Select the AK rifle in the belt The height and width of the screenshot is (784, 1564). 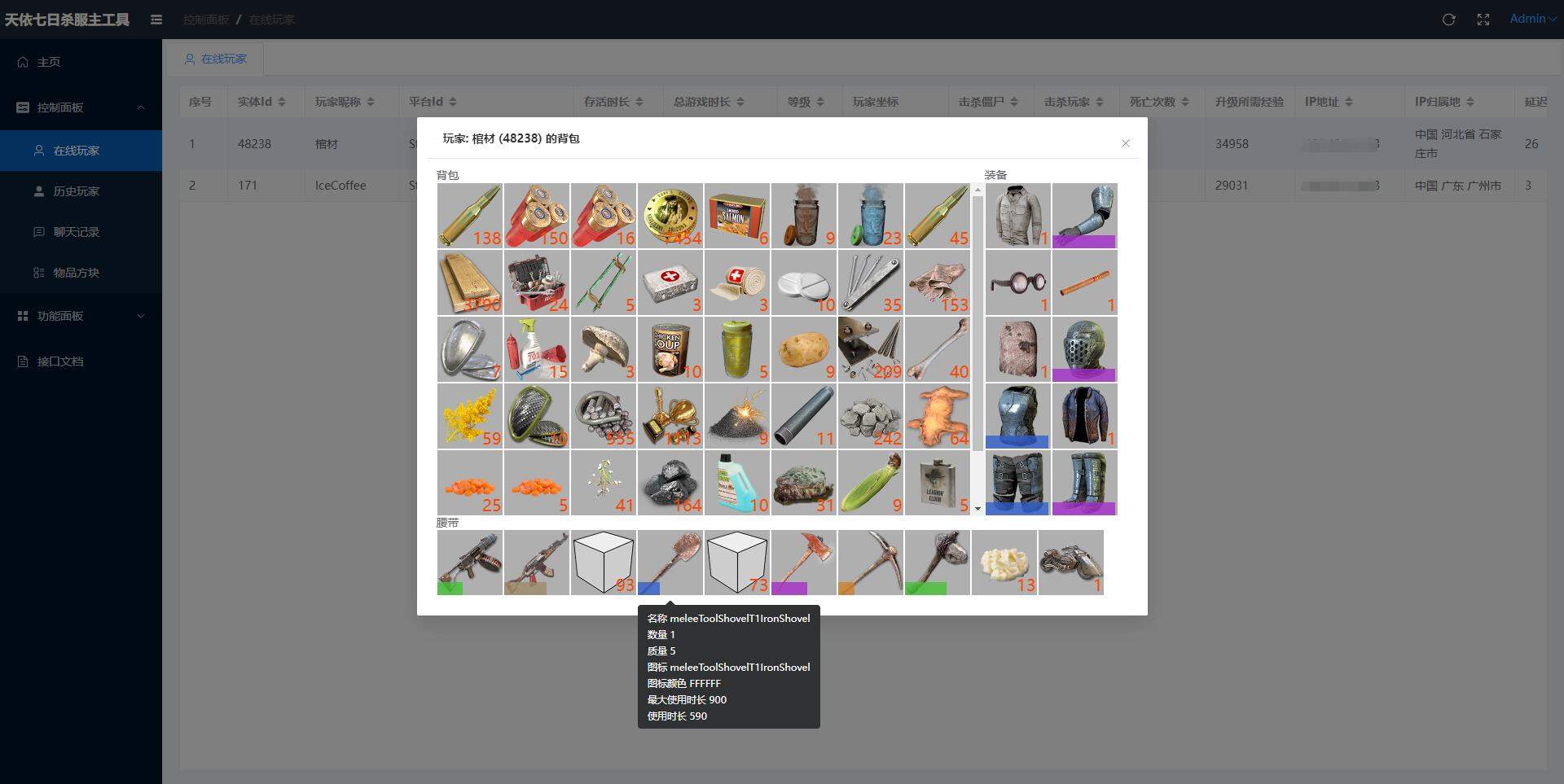[x=537, y=563]
